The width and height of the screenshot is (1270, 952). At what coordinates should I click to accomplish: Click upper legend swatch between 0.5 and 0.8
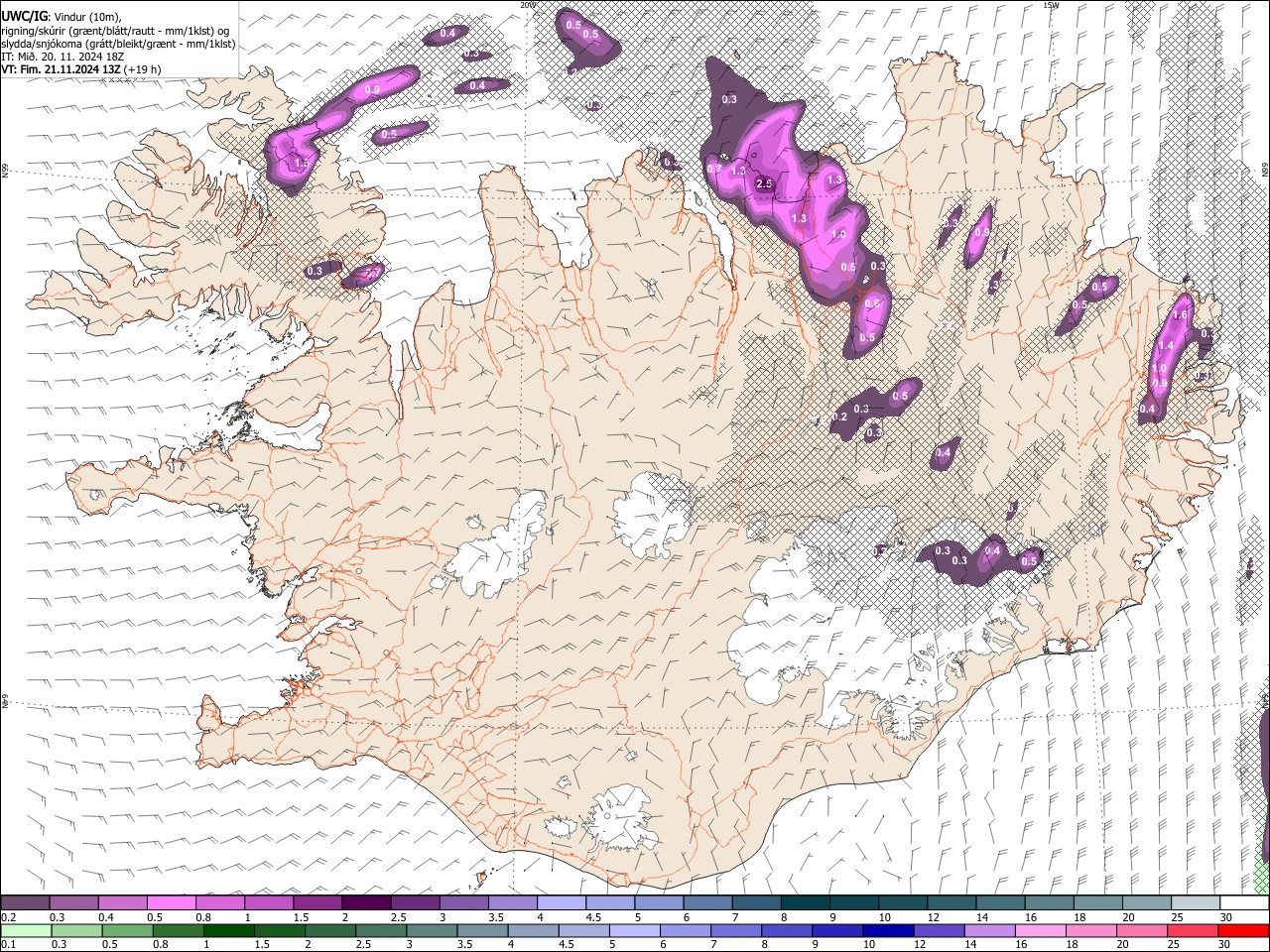point(171,903)
